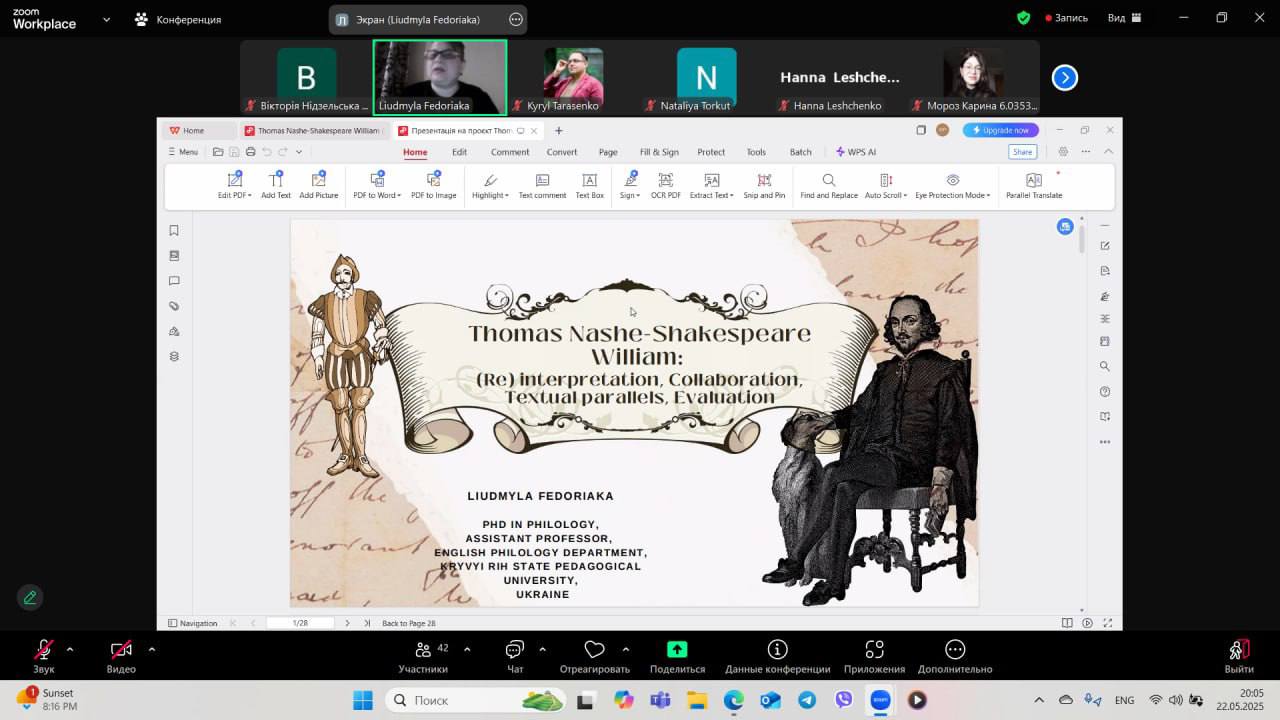Show next participants with blue arrow
Screen dimensions: 1280x720
1065,77
